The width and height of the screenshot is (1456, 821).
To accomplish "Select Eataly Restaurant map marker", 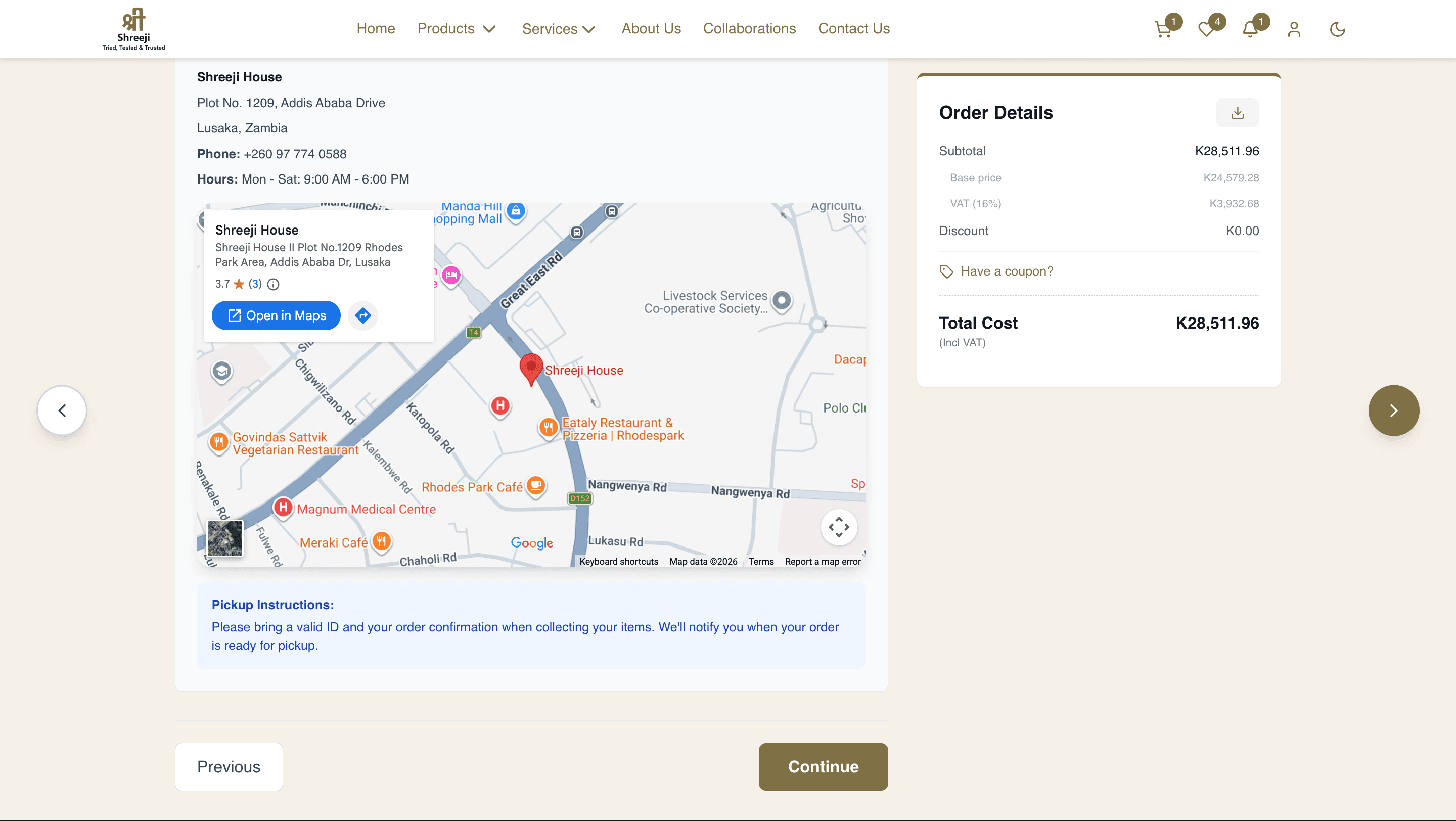I will click(548, 428).
